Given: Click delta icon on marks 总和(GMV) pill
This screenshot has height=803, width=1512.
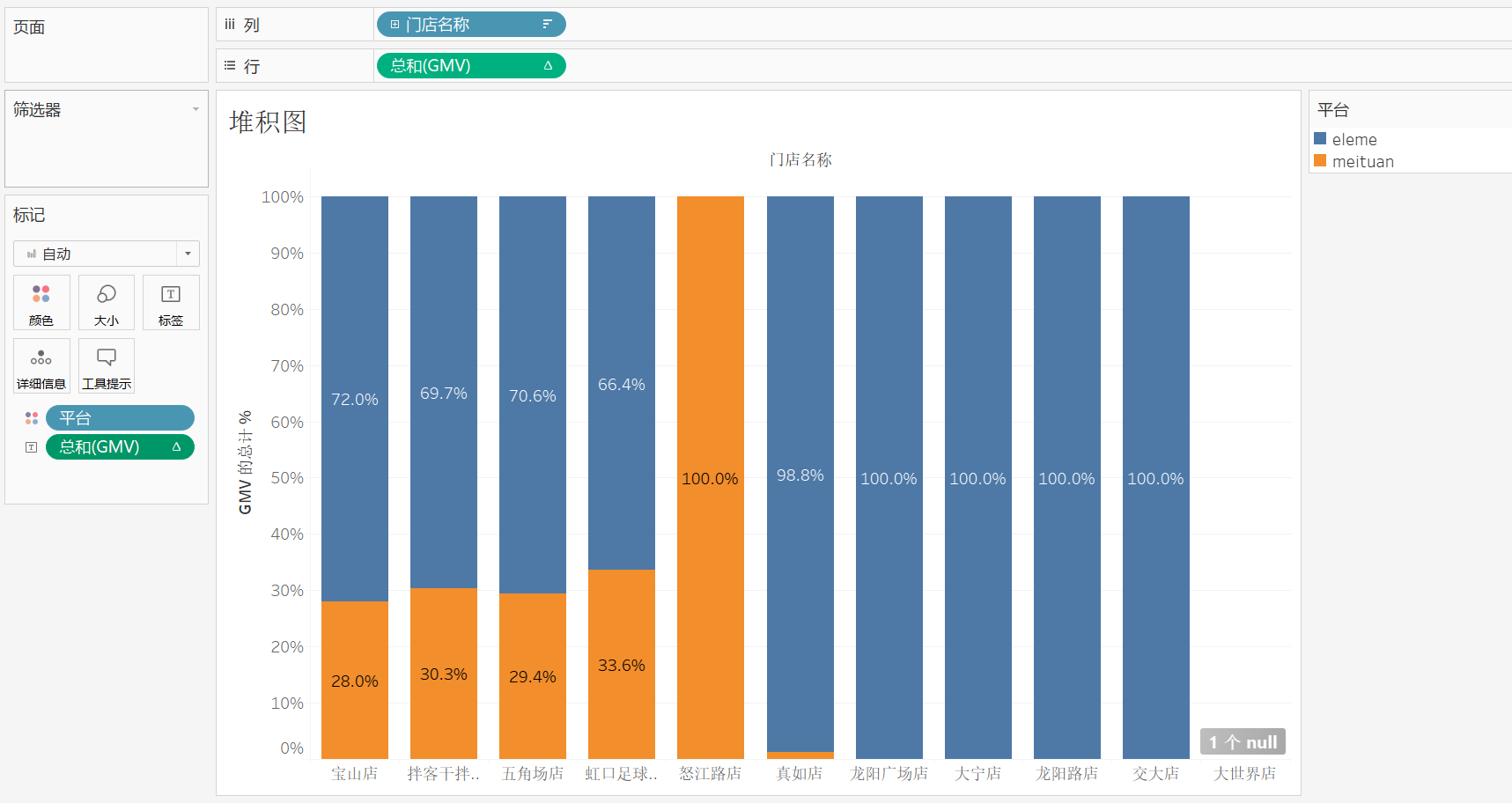Looking at the screenshot, I should [176, 447].
